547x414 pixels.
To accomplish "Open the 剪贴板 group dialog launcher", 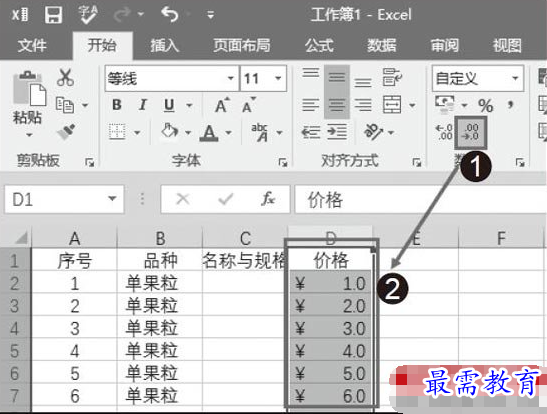I will click(90, 163).
